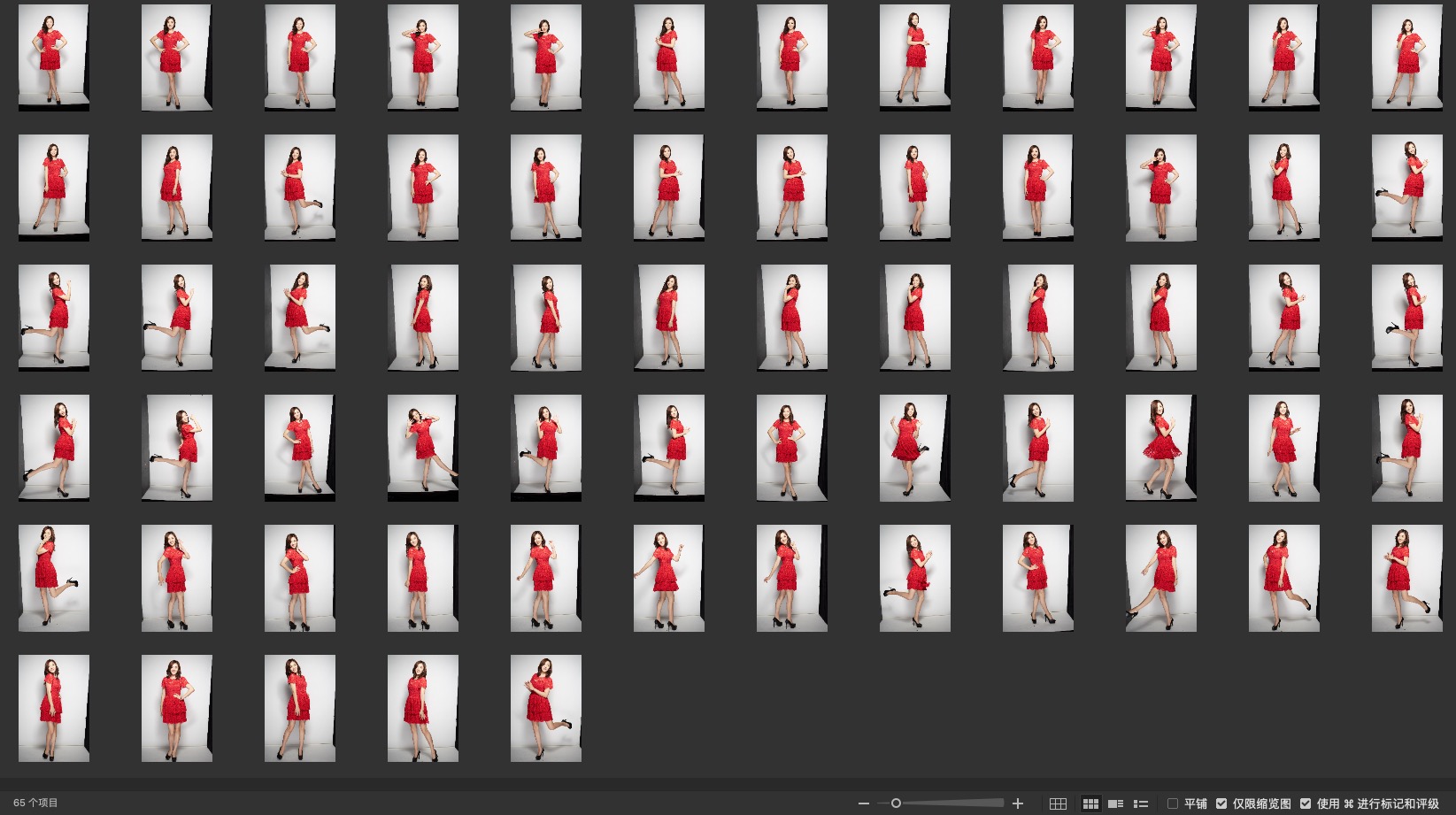
Task: Select the last photo in the top row
Action: coord(1406,58)
